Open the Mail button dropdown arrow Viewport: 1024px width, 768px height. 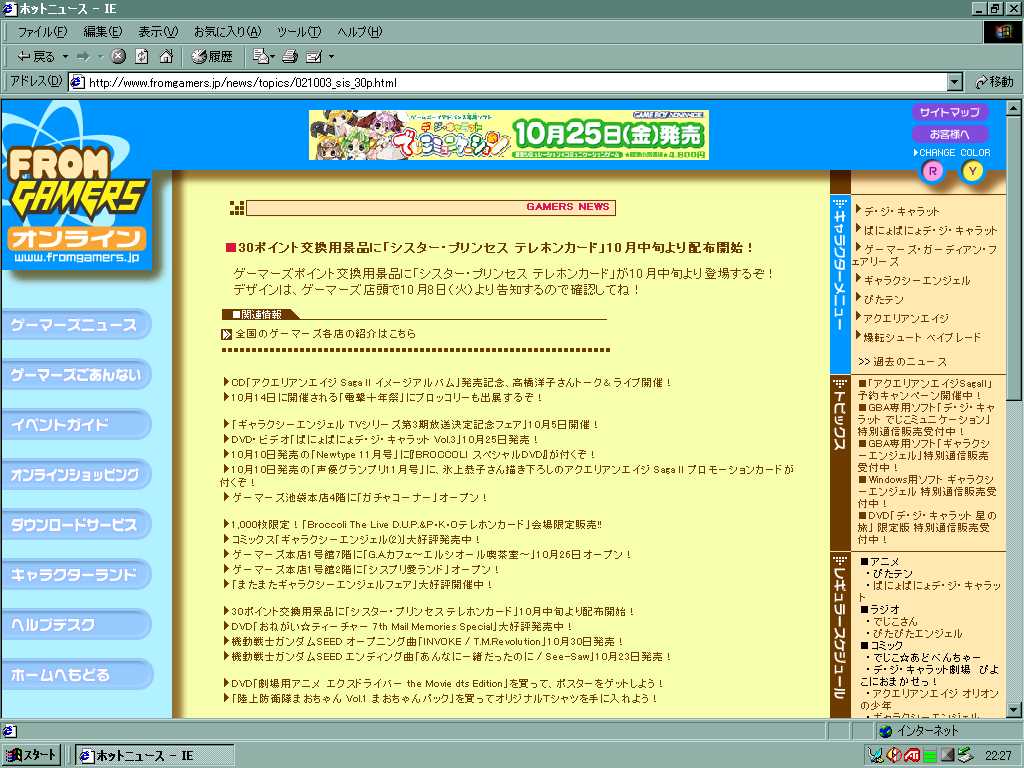click(272, 57)
